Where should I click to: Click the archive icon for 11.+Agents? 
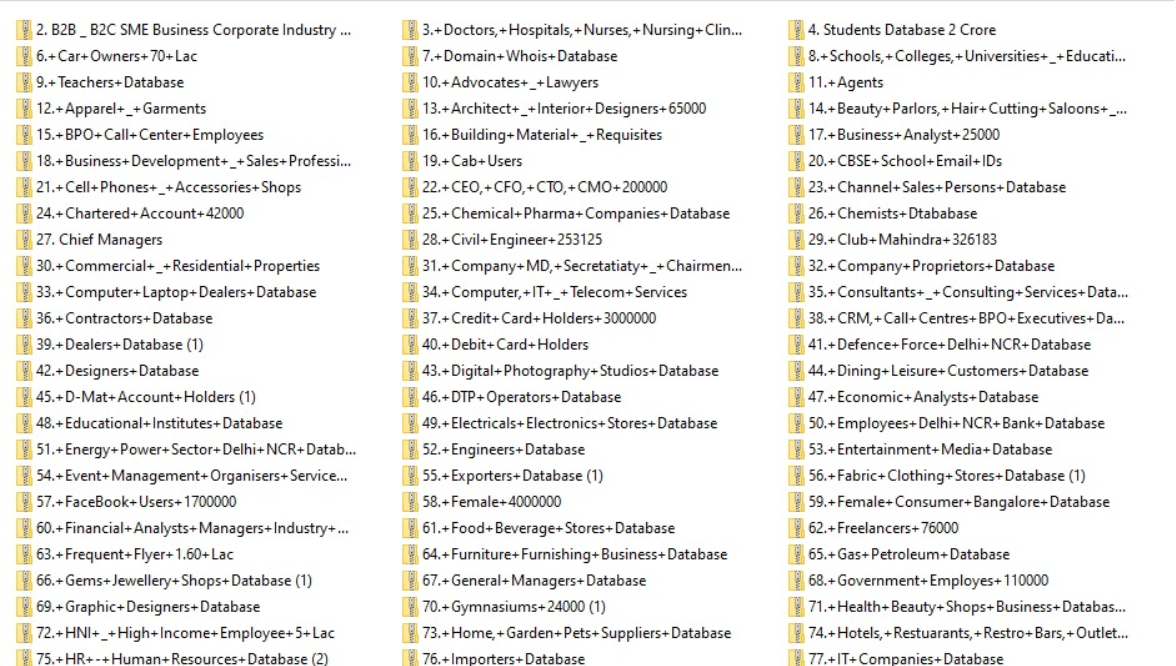pyautogui.click(x=796, y=82)
